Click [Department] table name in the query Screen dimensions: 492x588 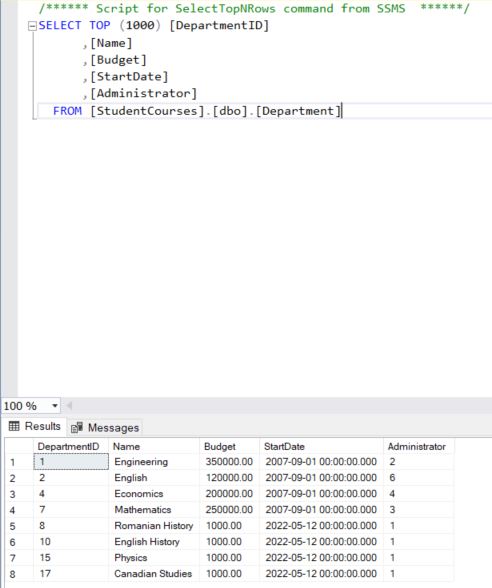tap(298, 111)
